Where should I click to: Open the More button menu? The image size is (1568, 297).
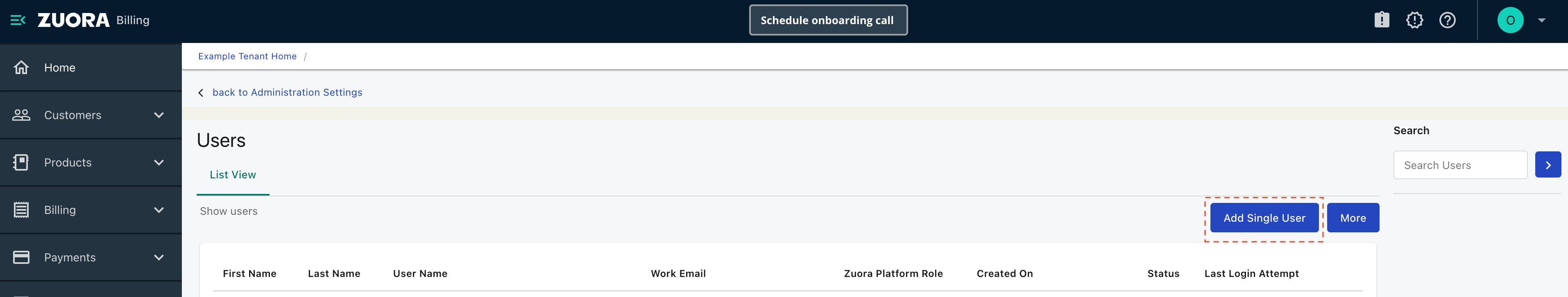[1353, 218]
